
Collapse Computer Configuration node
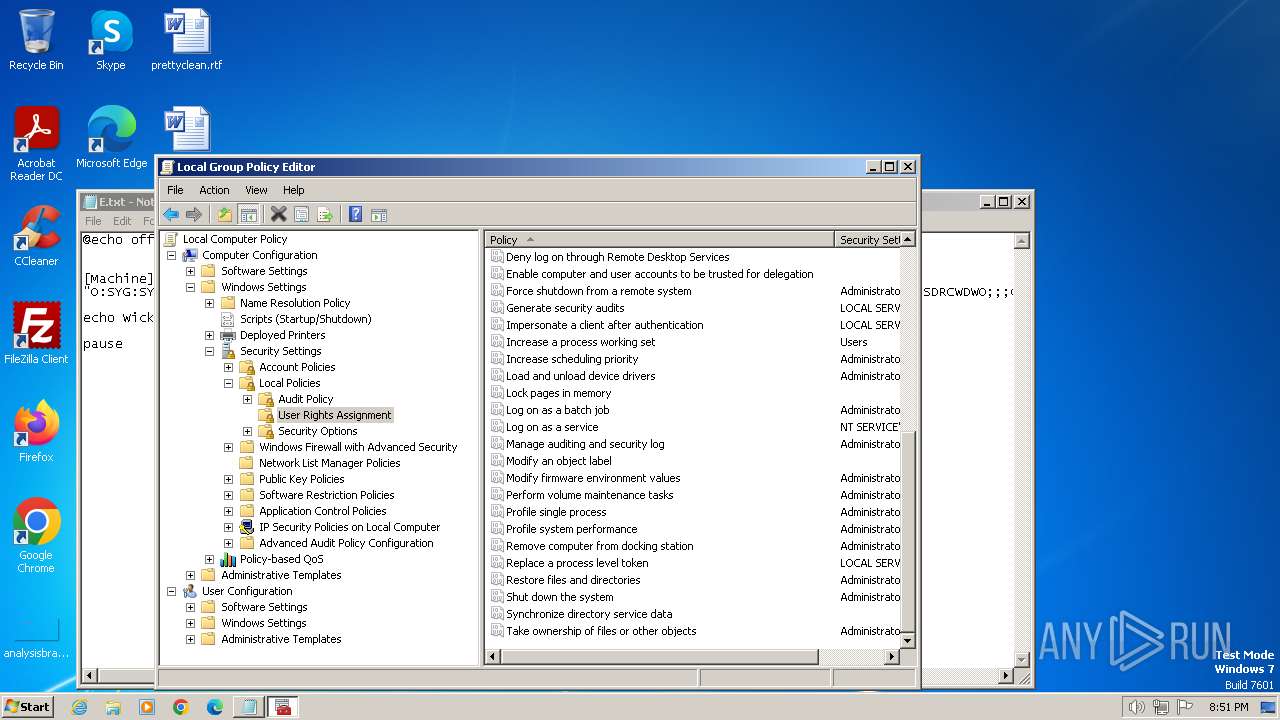(171, 255)
